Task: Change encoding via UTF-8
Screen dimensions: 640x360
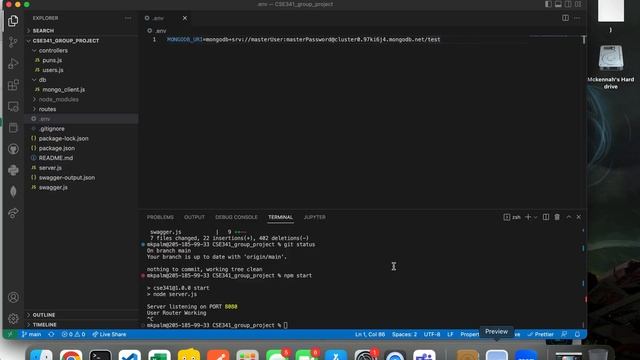Action: pos(432,334)
